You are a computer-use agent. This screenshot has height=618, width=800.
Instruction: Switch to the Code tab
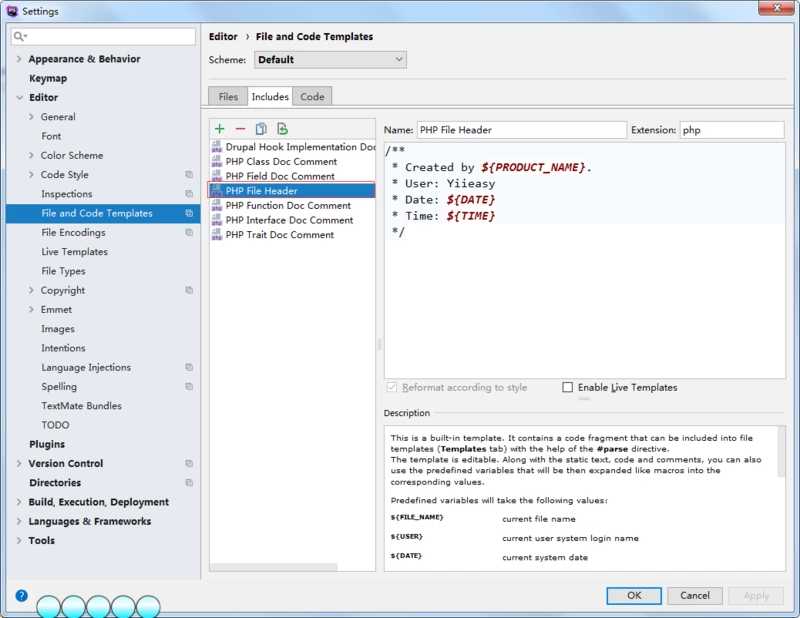click(x=312, y=96)
